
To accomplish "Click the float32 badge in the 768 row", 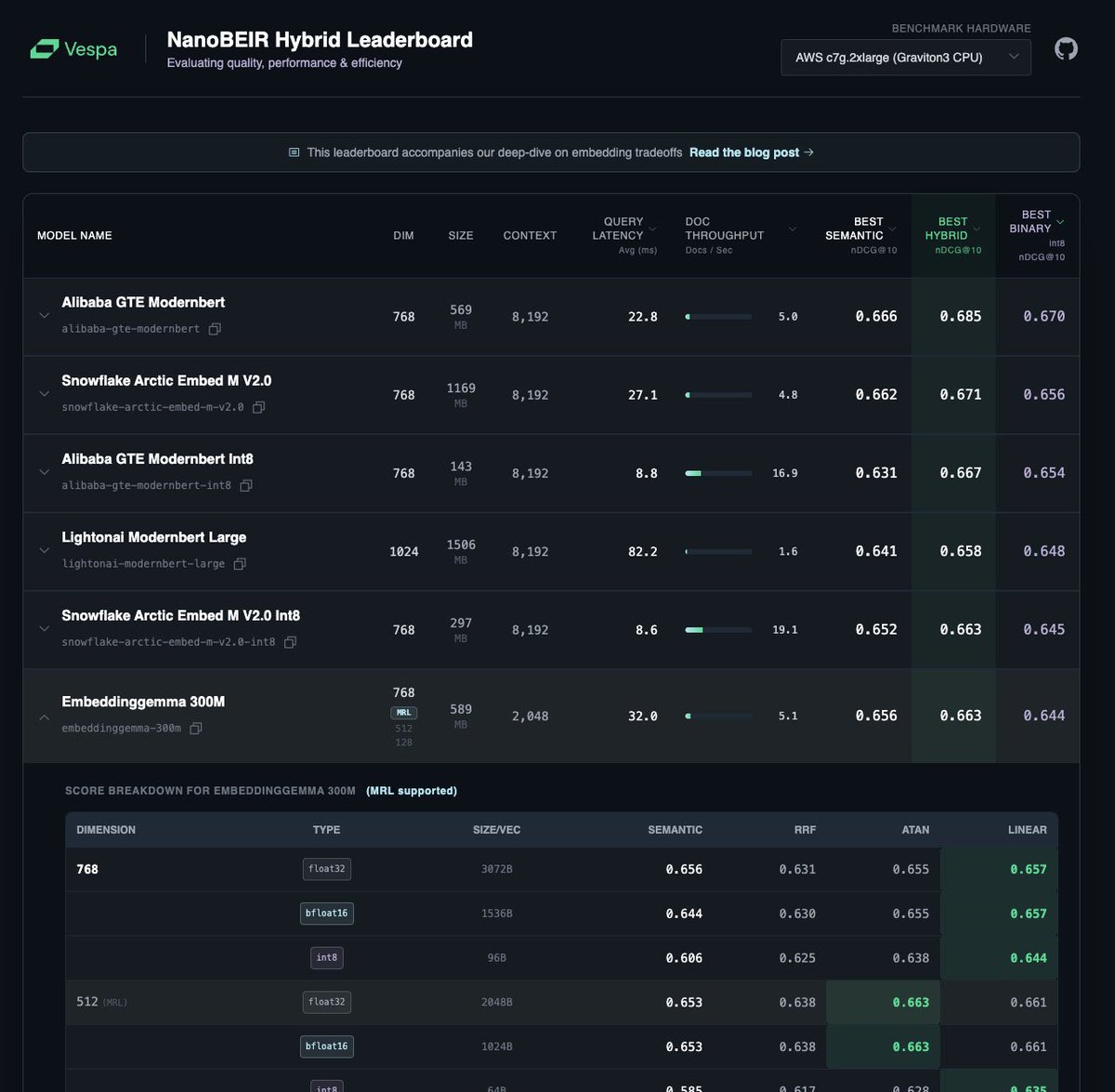I will coord(327,869).
